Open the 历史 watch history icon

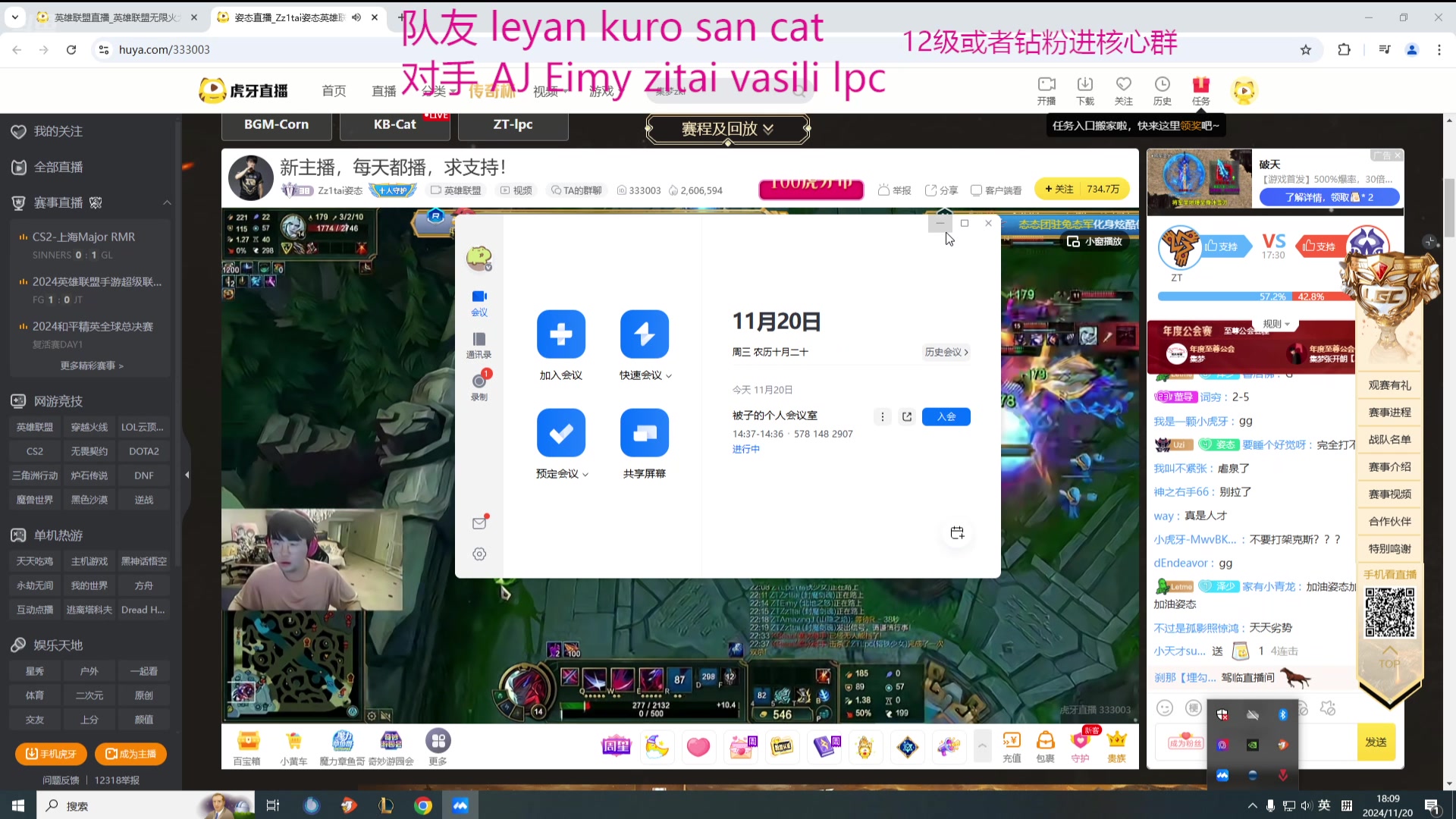tap(1163, 91)
